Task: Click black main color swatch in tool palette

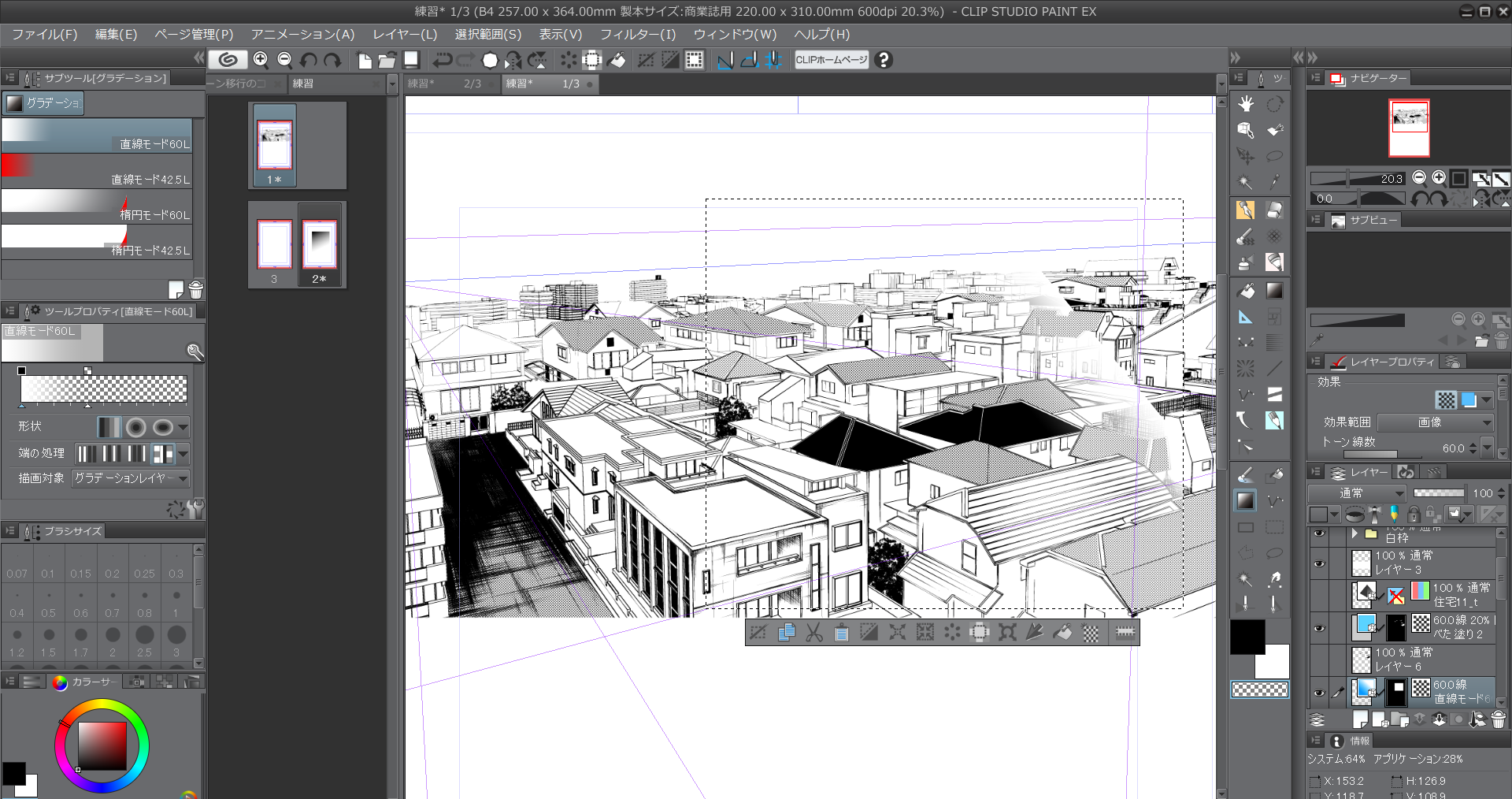Action: tap(1247, 637)
